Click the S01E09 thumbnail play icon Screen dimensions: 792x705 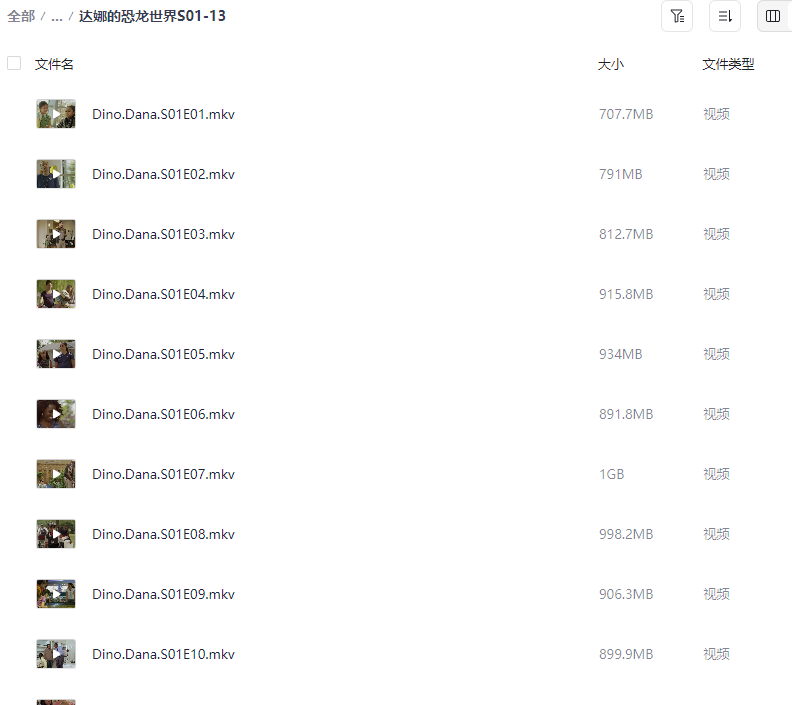tap(56, 593)
